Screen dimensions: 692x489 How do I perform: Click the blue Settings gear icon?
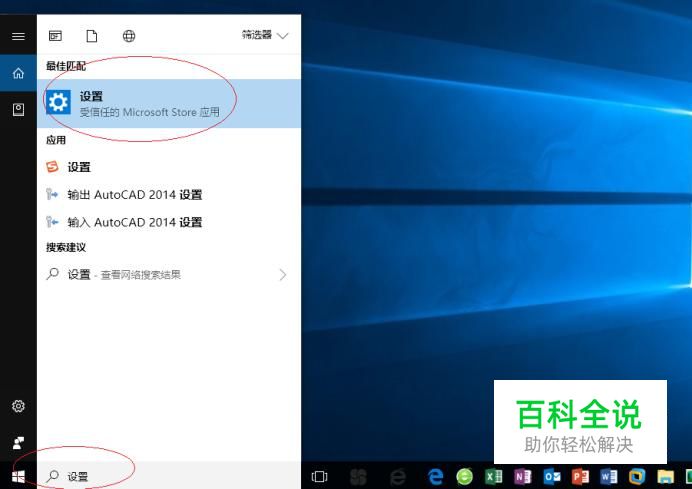click(58, 102)
